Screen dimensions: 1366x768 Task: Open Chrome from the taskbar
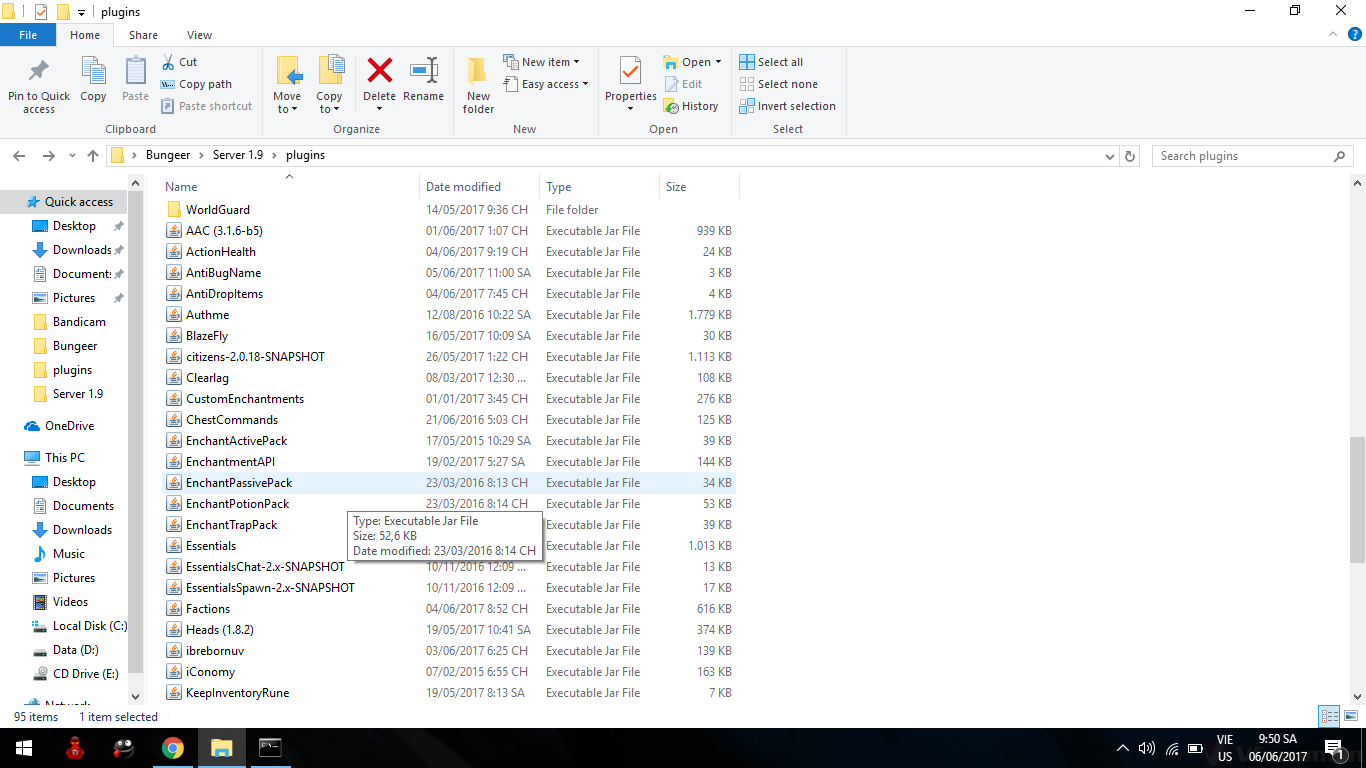click(173, 747)
